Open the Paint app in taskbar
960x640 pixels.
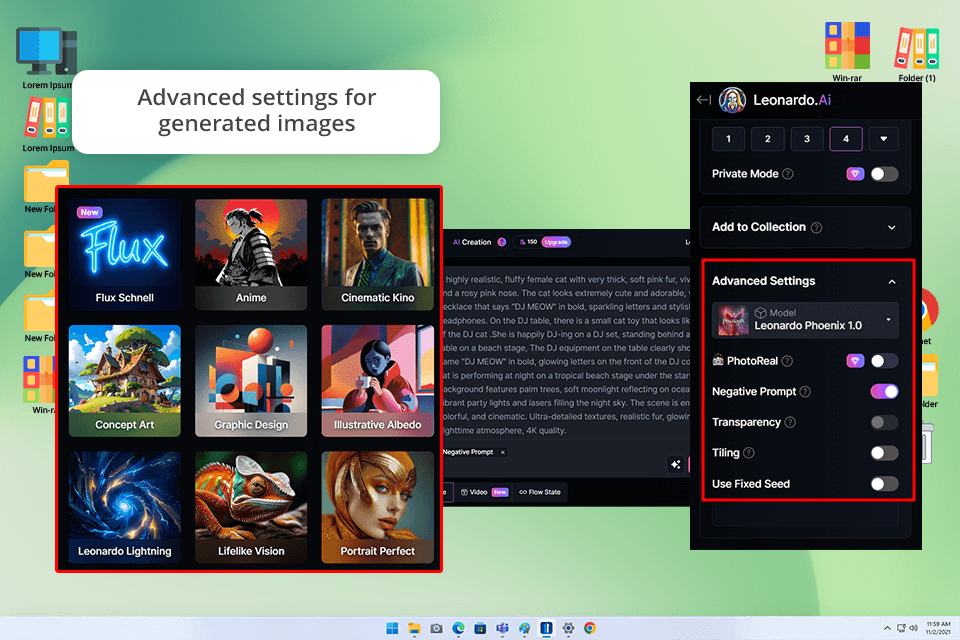(x=525, y=628)
